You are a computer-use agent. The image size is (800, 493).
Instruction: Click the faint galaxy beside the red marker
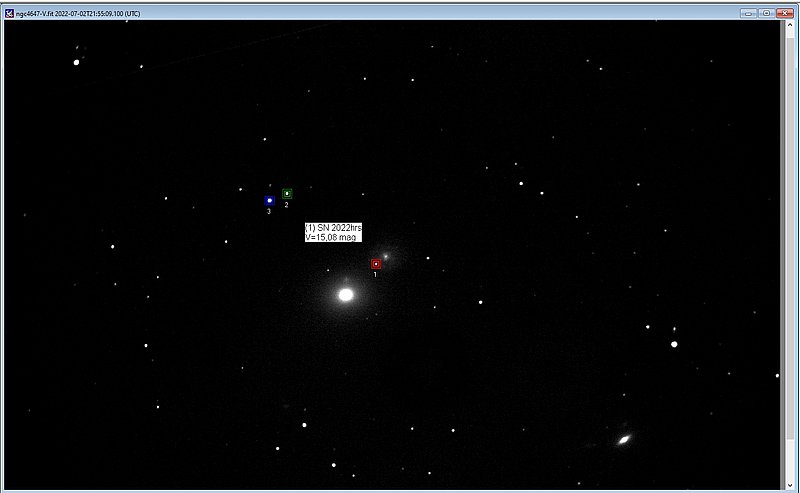pyautogui.click(x=386, y=256)
